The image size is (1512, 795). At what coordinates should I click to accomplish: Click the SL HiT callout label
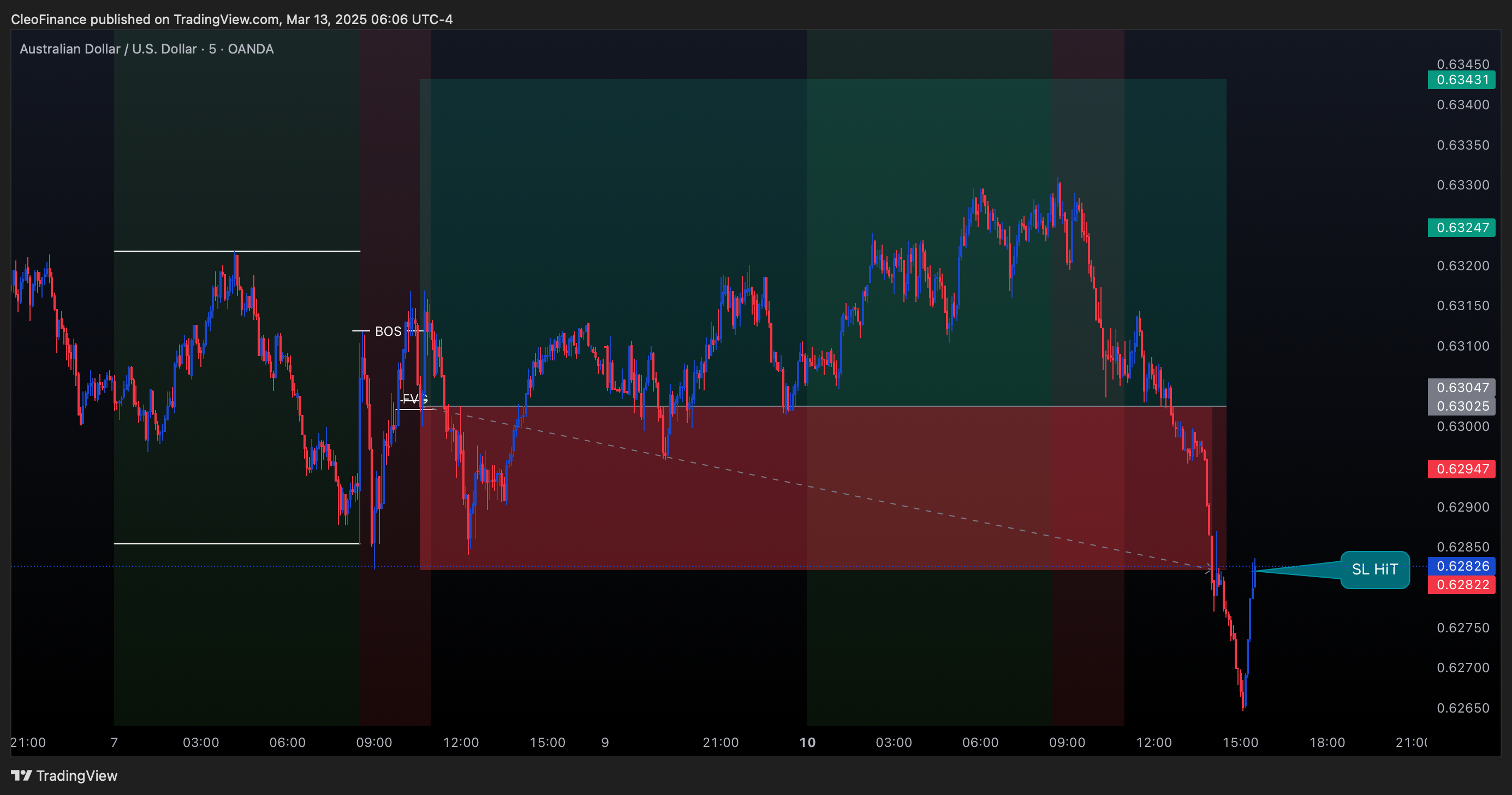[1374, 569]
